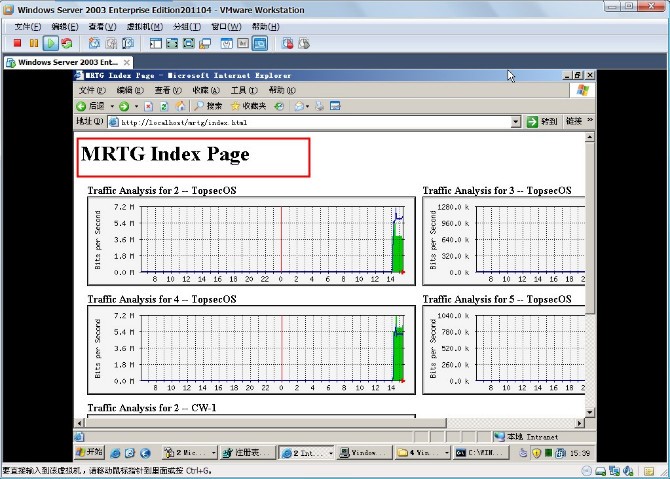This screenshot has height=479, width=670.
Task: Stop page loading with IE stop icon
Action: click(x=149, y=106)
